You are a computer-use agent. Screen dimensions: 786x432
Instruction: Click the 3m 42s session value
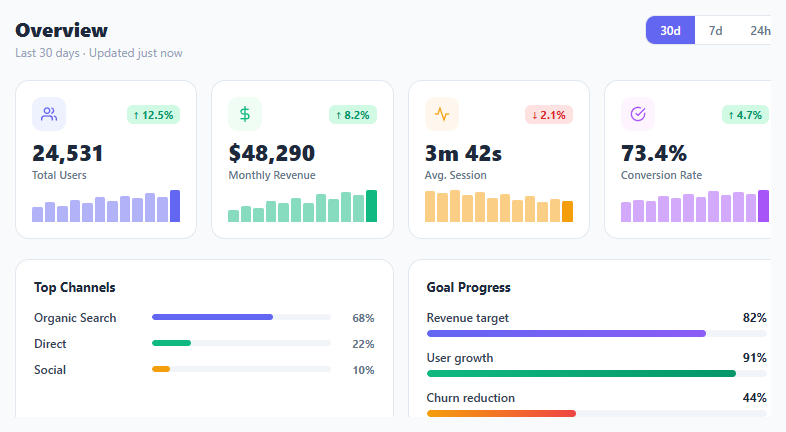click(463, 153)
